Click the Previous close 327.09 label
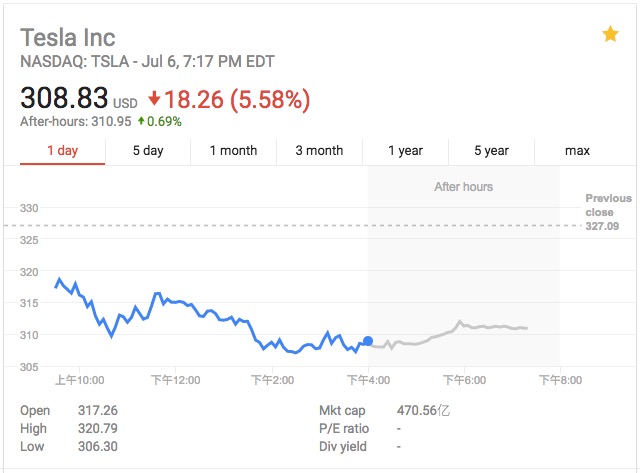This screenshot has width=640, height=473. tap(608, 212)
